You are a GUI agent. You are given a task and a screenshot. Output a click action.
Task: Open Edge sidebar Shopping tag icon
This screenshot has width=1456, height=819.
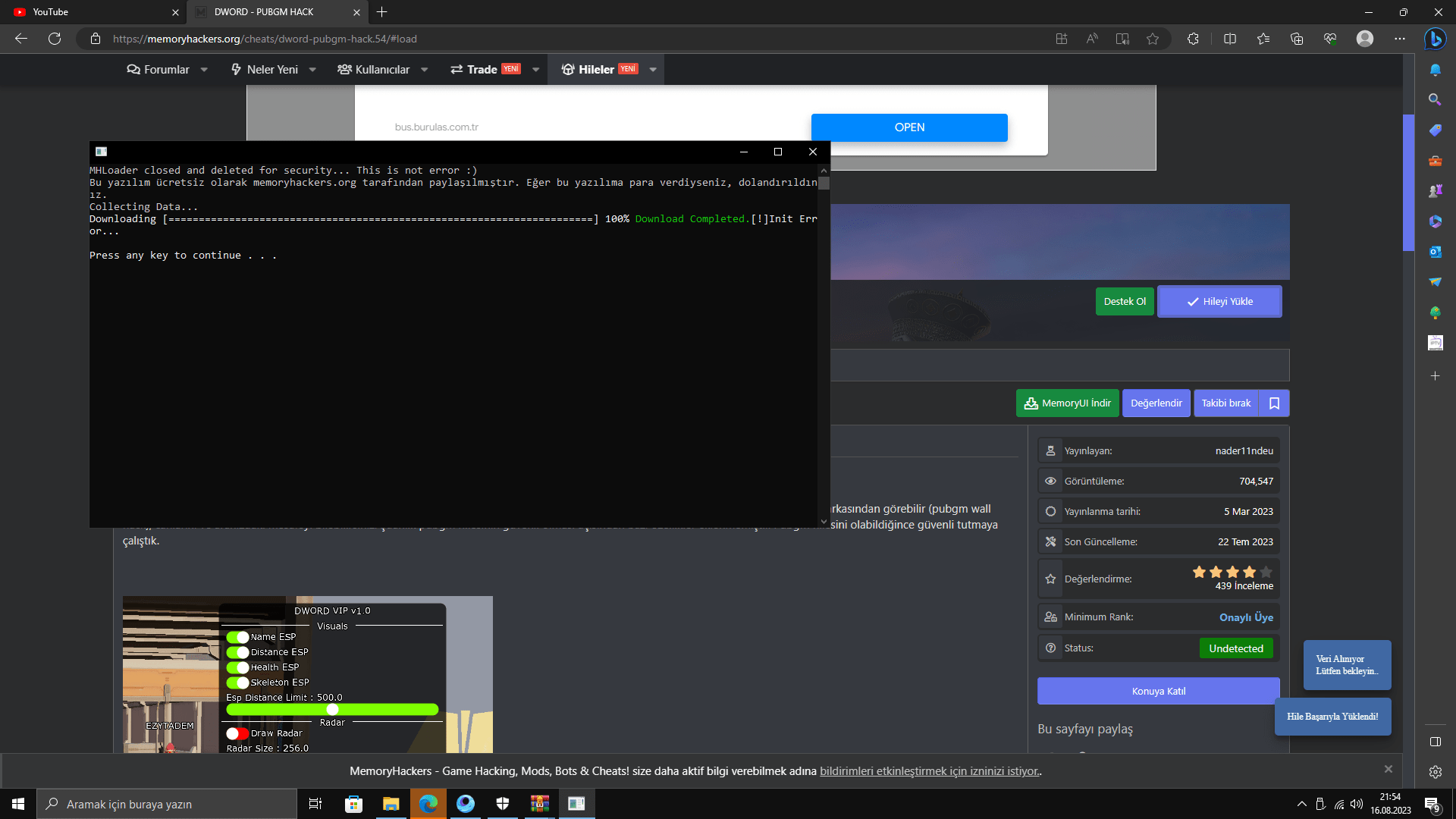[1436, 130]
